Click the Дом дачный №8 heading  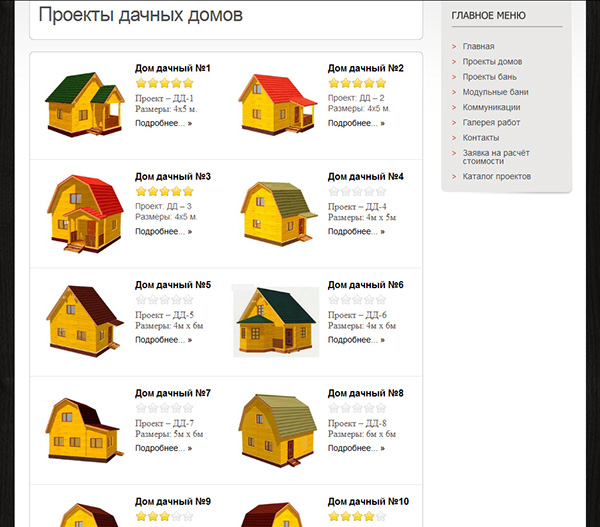pos(365,393)
